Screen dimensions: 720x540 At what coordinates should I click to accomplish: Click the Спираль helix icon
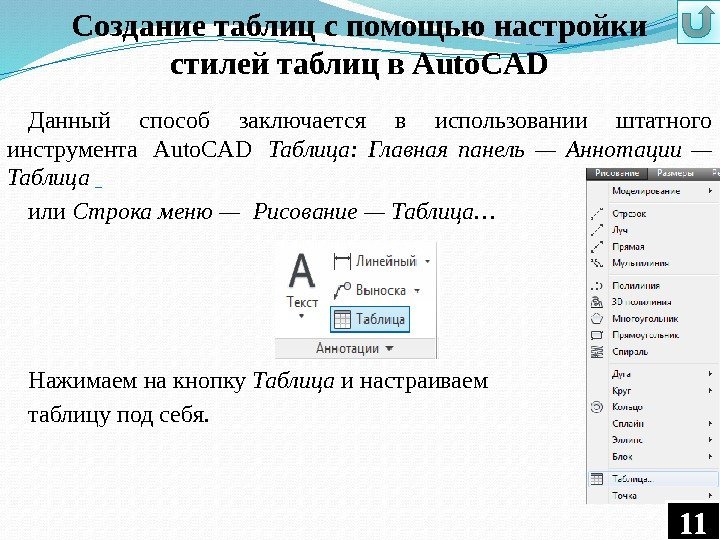point(596,352)
